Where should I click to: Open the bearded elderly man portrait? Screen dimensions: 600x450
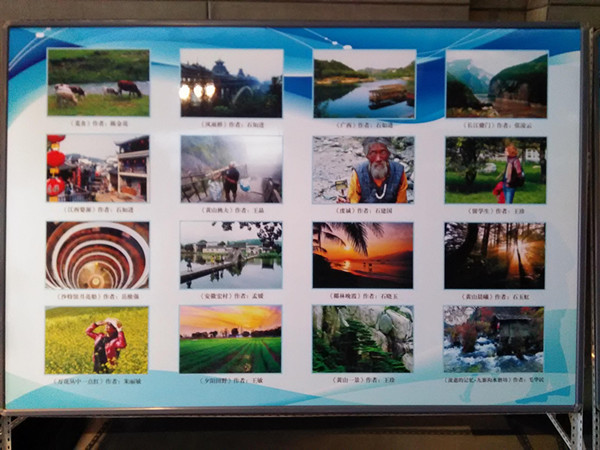click(363, 170)
